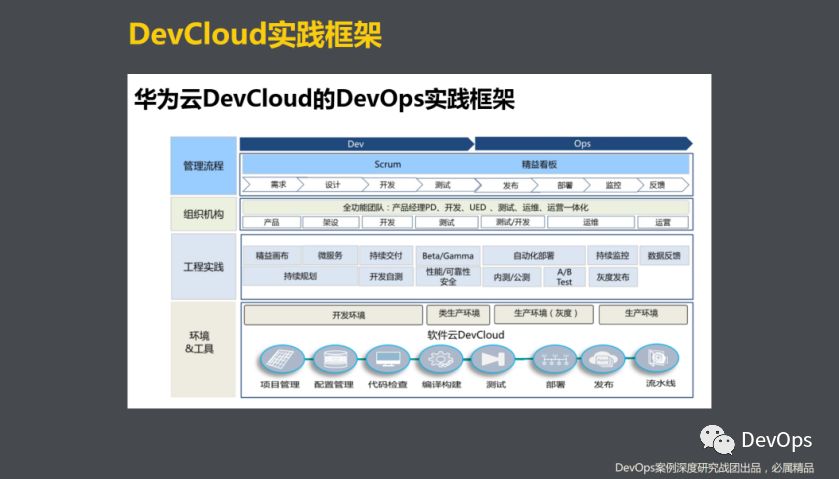
Task: Open the 发布 release cloud icon
Action: tap(602, 359)
